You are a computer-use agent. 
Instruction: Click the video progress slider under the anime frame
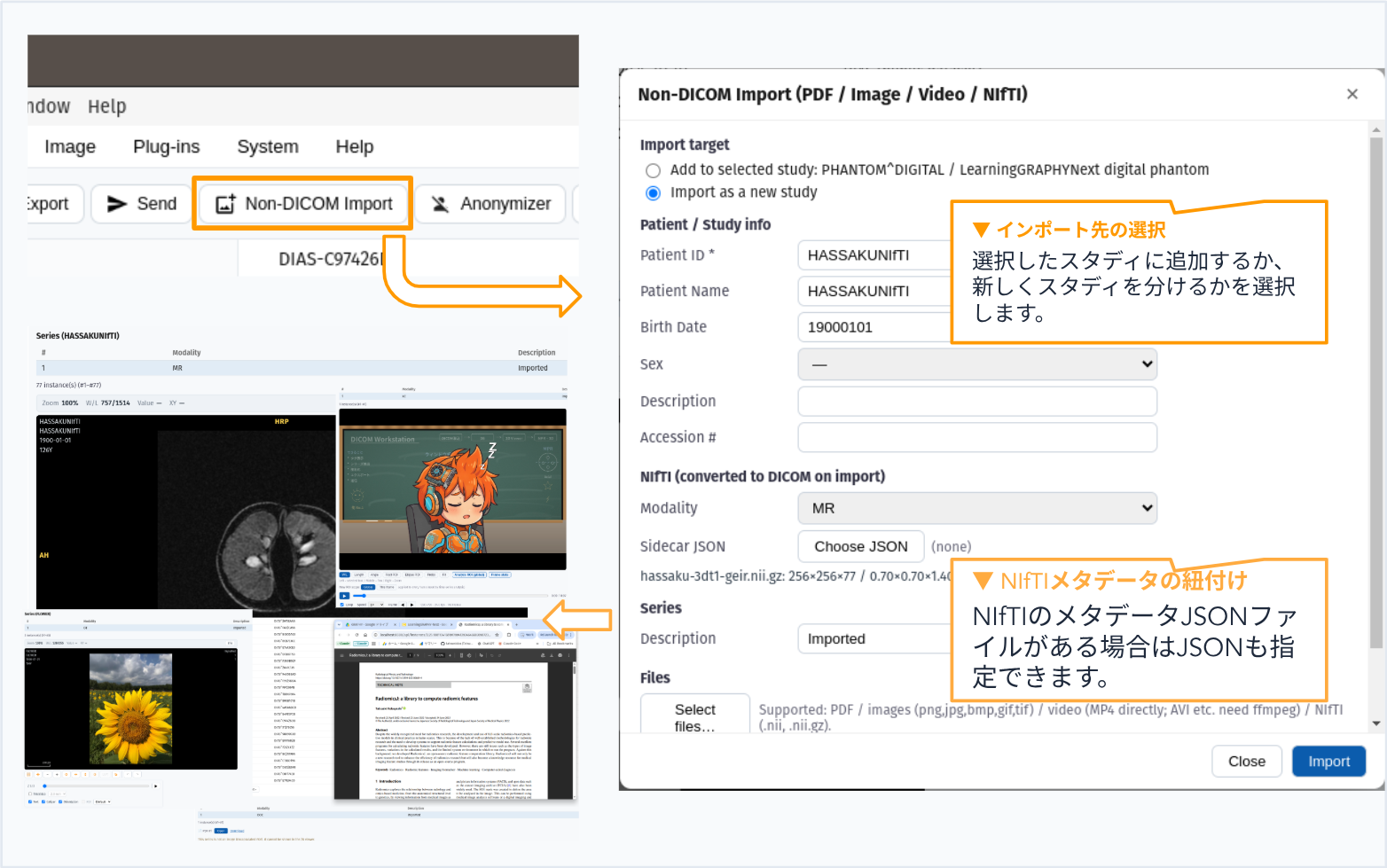[452, 596]
